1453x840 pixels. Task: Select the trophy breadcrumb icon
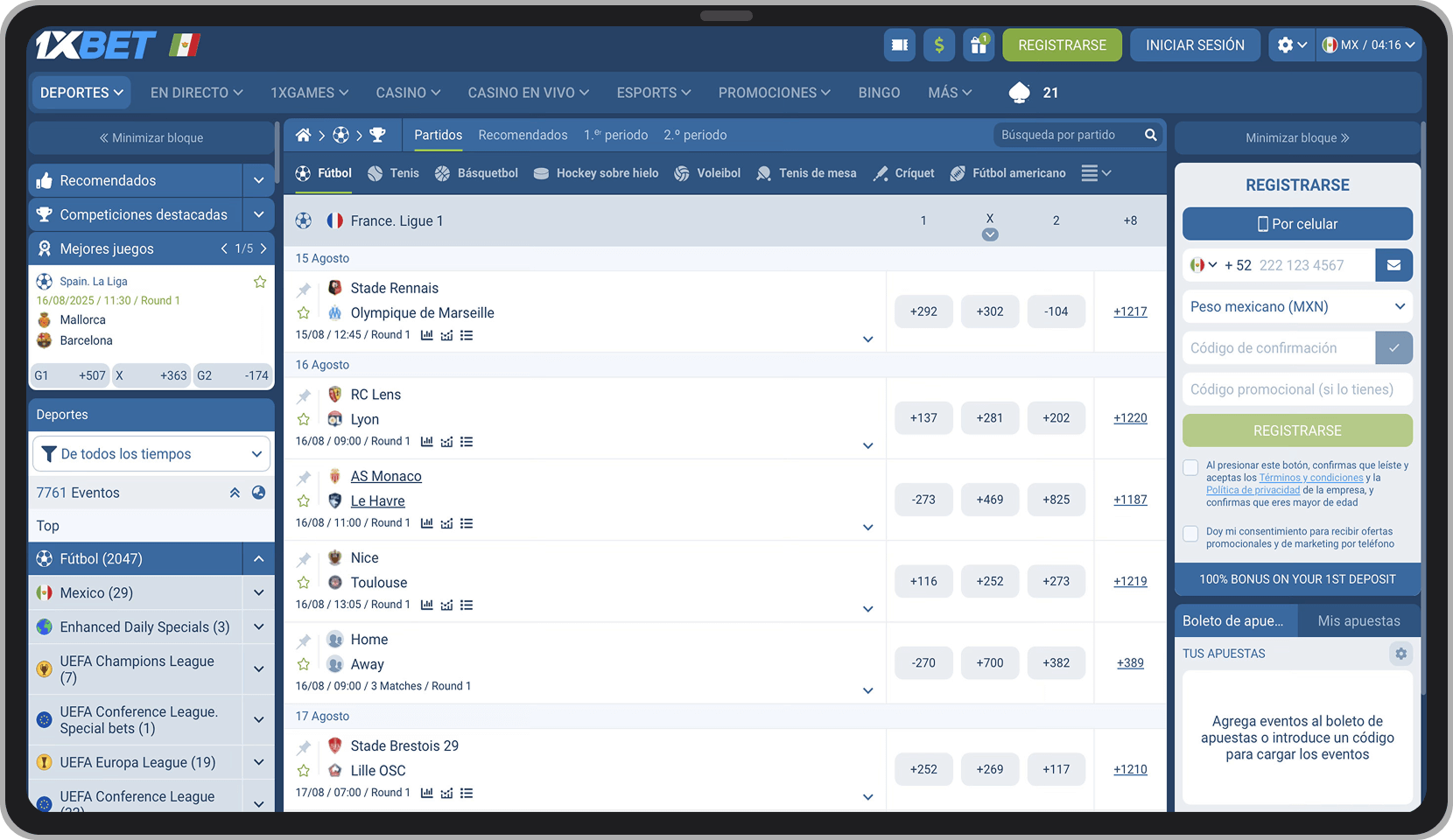click(377, 135)
